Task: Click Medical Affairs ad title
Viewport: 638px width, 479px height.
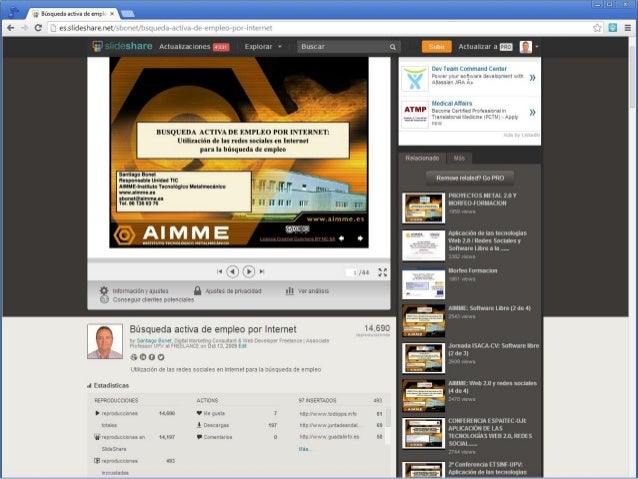Action: point(452,103)
